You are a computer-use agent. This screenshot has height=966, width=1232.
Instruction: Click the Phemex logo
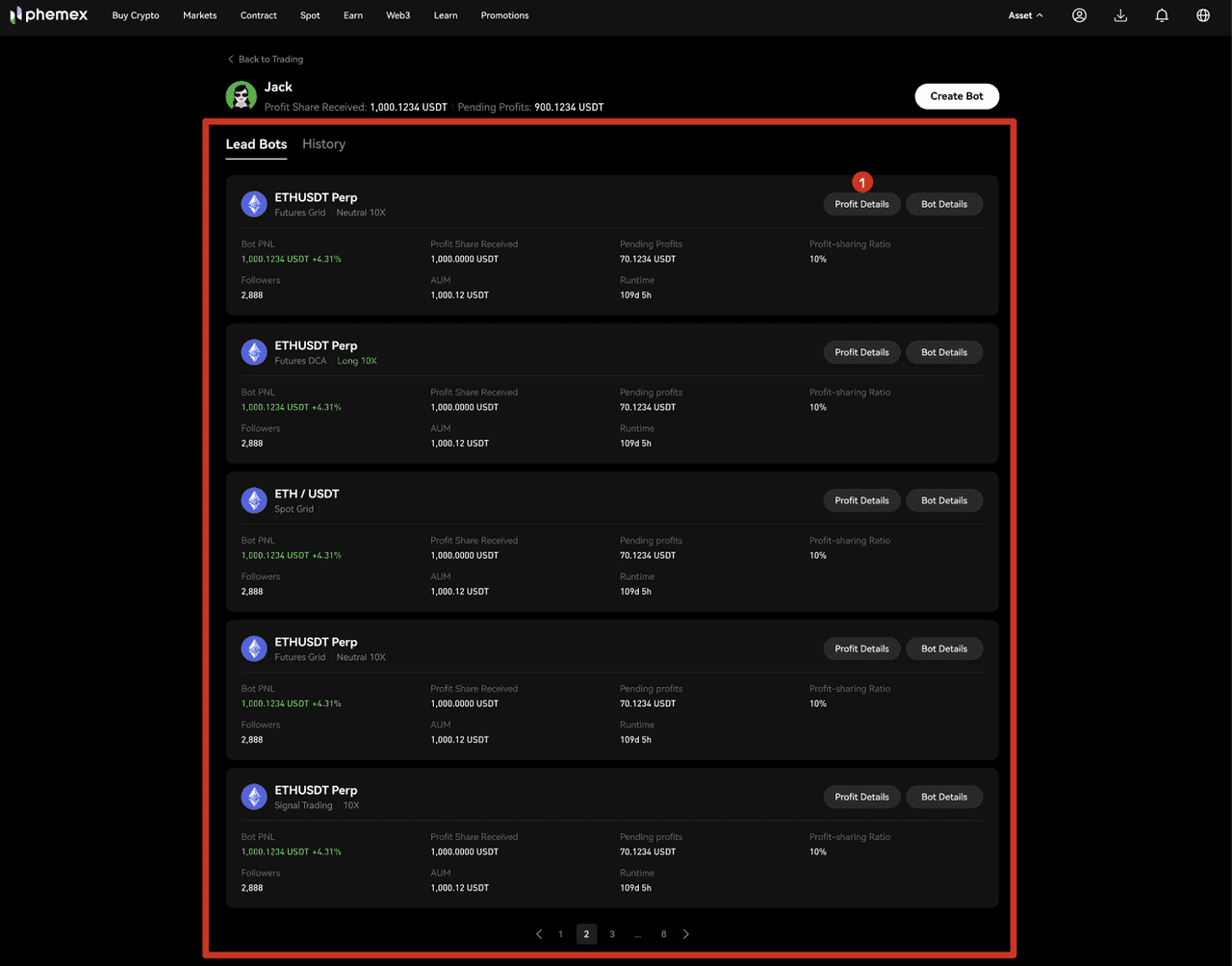(48, 15)
